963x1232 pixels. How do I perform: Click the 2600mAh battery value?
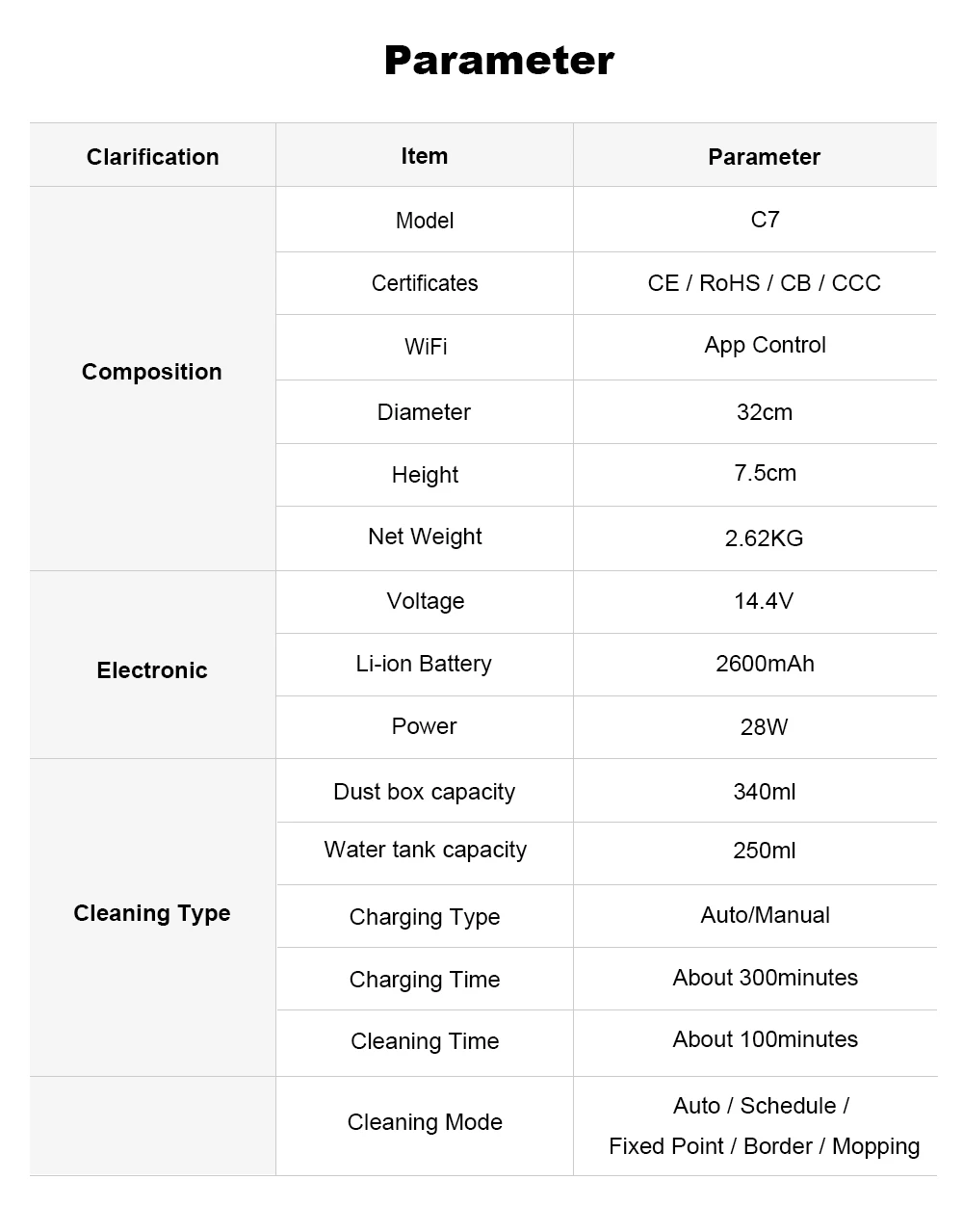pos(765,664)
